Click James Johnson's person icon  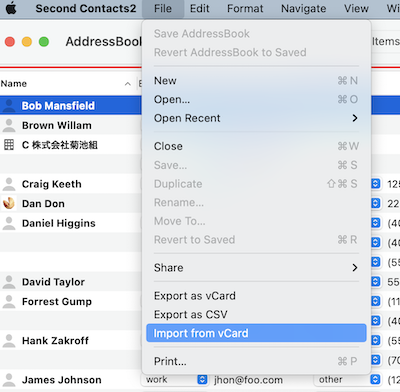(x=9, y=380)
